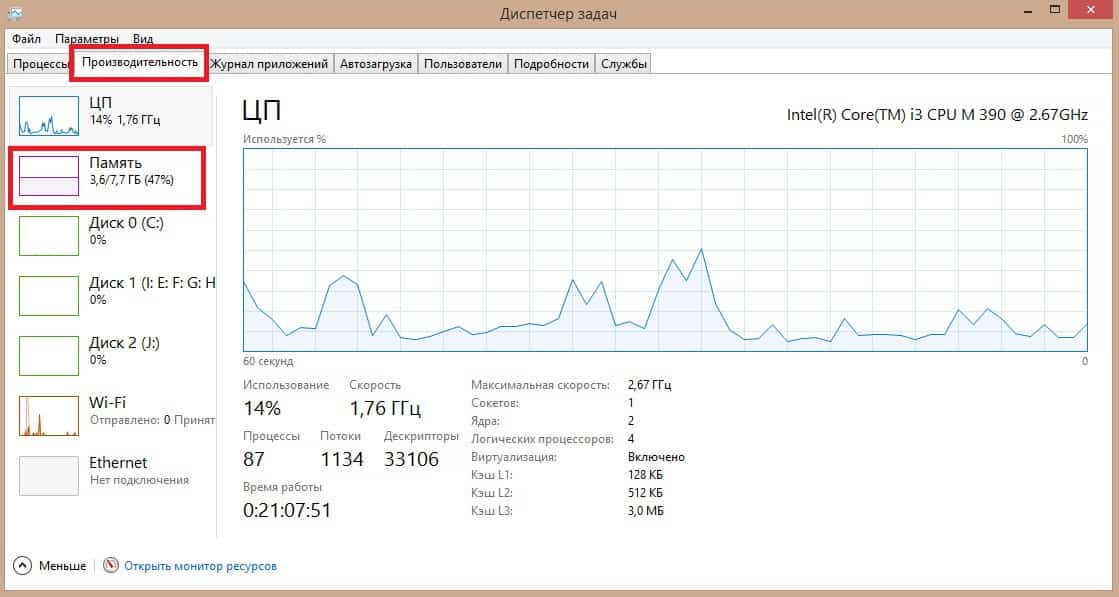Viewport: 1119px width, 597px height.
Task: Select the Ethernet graph icon
Action: [49, 475]
